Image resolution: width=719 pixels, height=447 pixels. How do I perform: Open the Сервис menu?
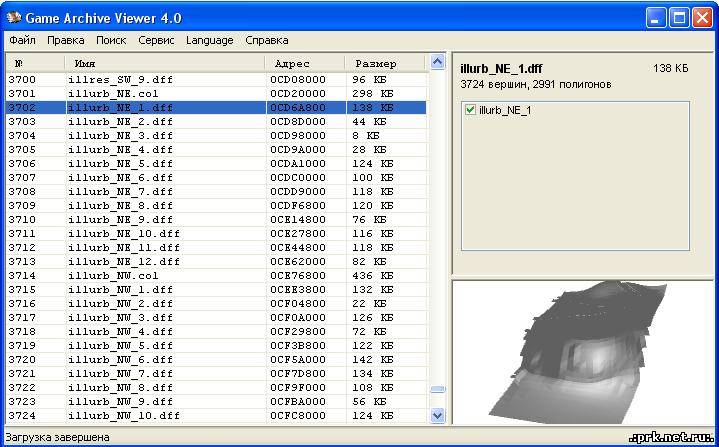156,40
